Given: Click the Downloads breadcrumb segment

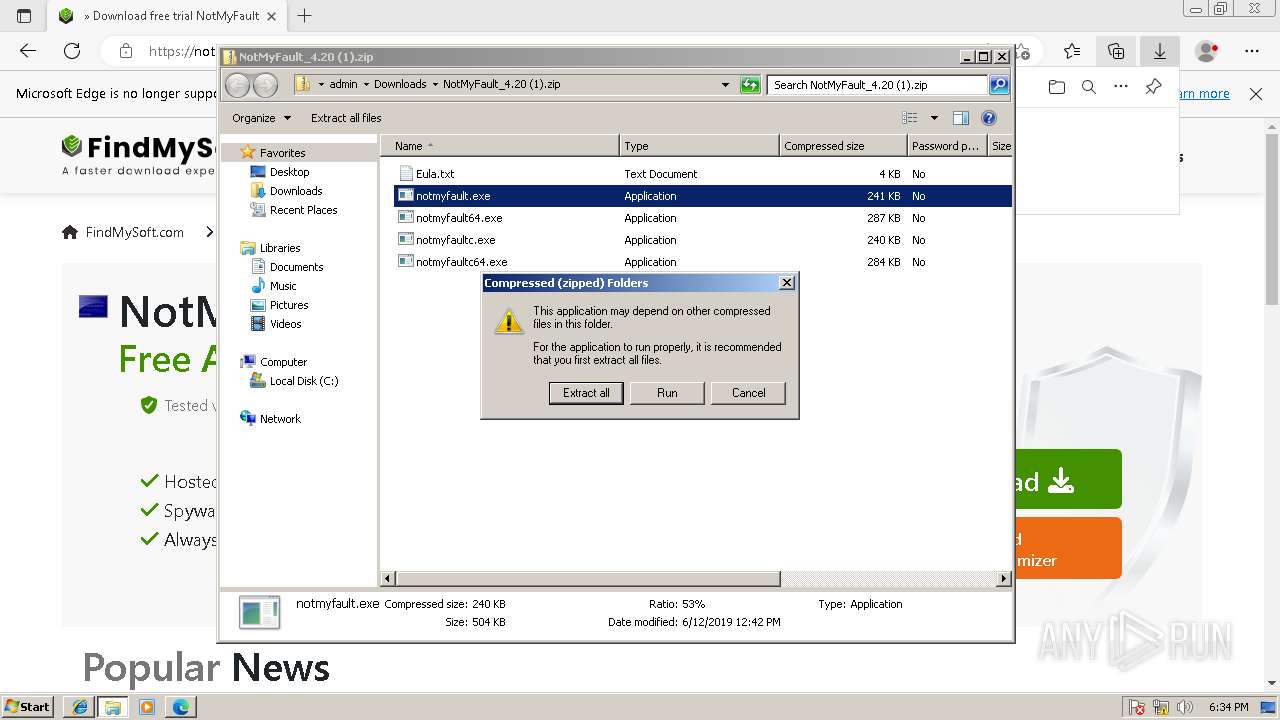Looking at the screenshot, I should (400, 85).
